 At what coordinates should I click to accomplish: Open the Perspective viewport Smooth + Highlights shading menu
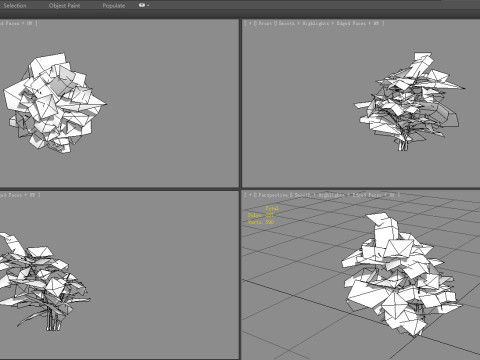pos(345,195)
